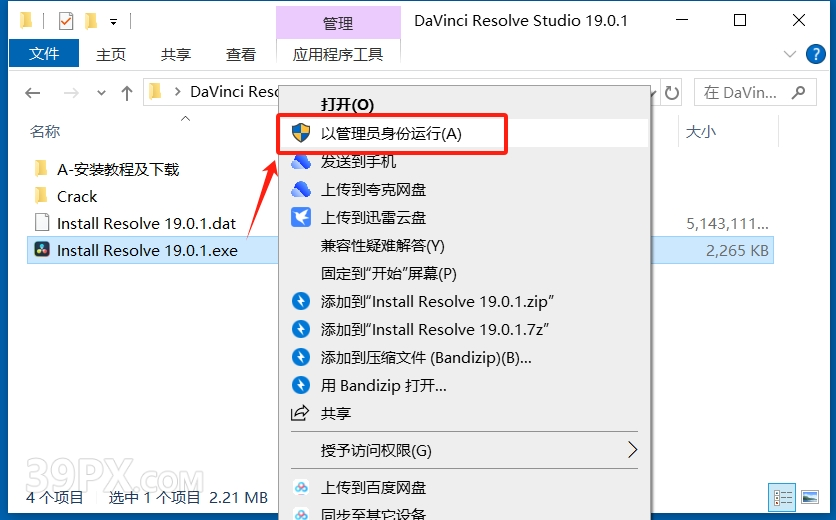Select the A-安装教程及下载 folder name
Image resolution: width=836 pixels, height=520 pixels.
pos(118,169)
